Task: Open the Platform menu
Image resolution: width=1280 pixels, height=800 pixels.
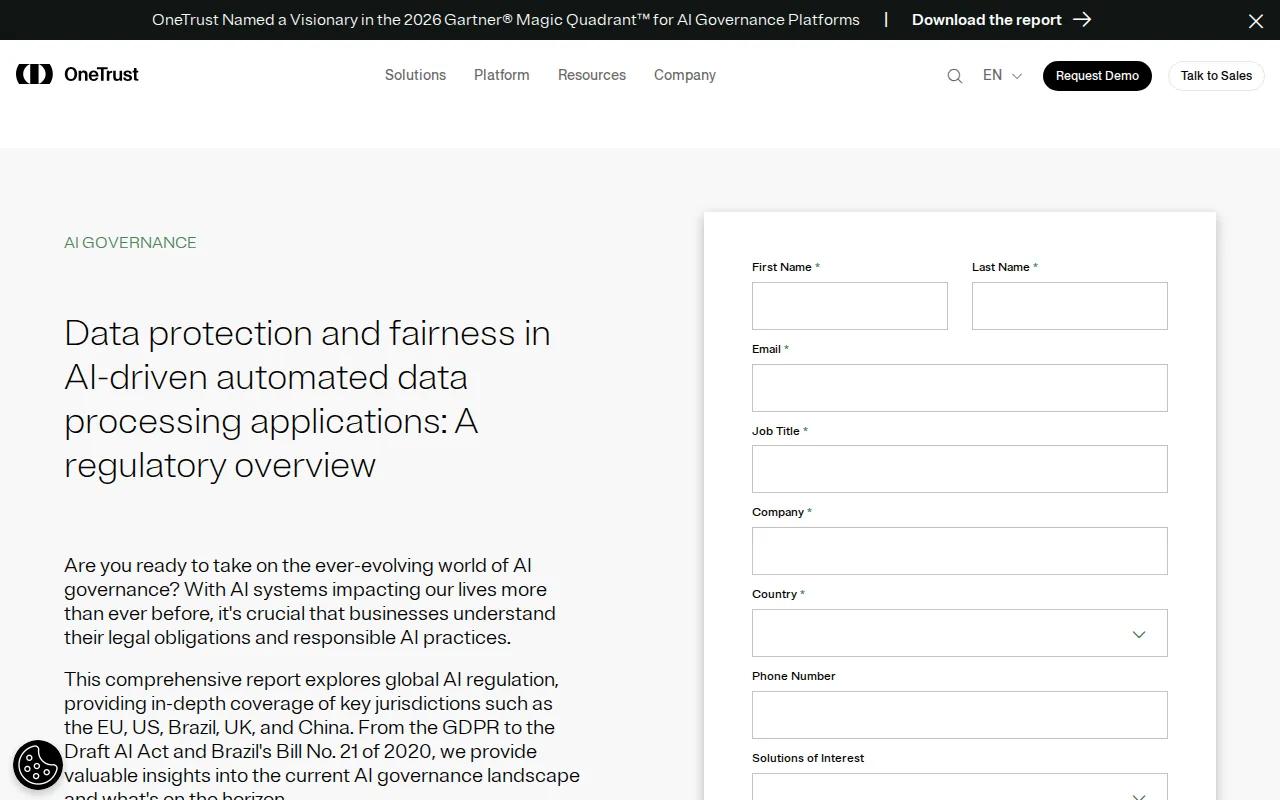Action: [502, 75]
